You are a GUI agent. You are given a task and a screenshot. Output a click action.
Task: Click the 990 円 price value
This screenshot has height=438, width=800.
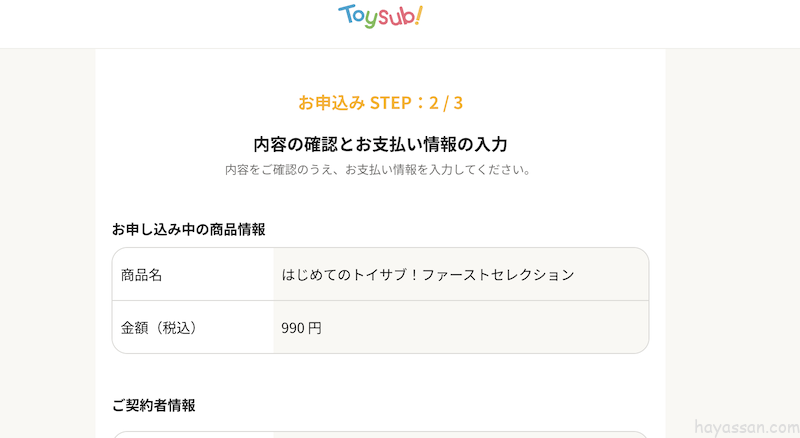[x=301, y=327]
